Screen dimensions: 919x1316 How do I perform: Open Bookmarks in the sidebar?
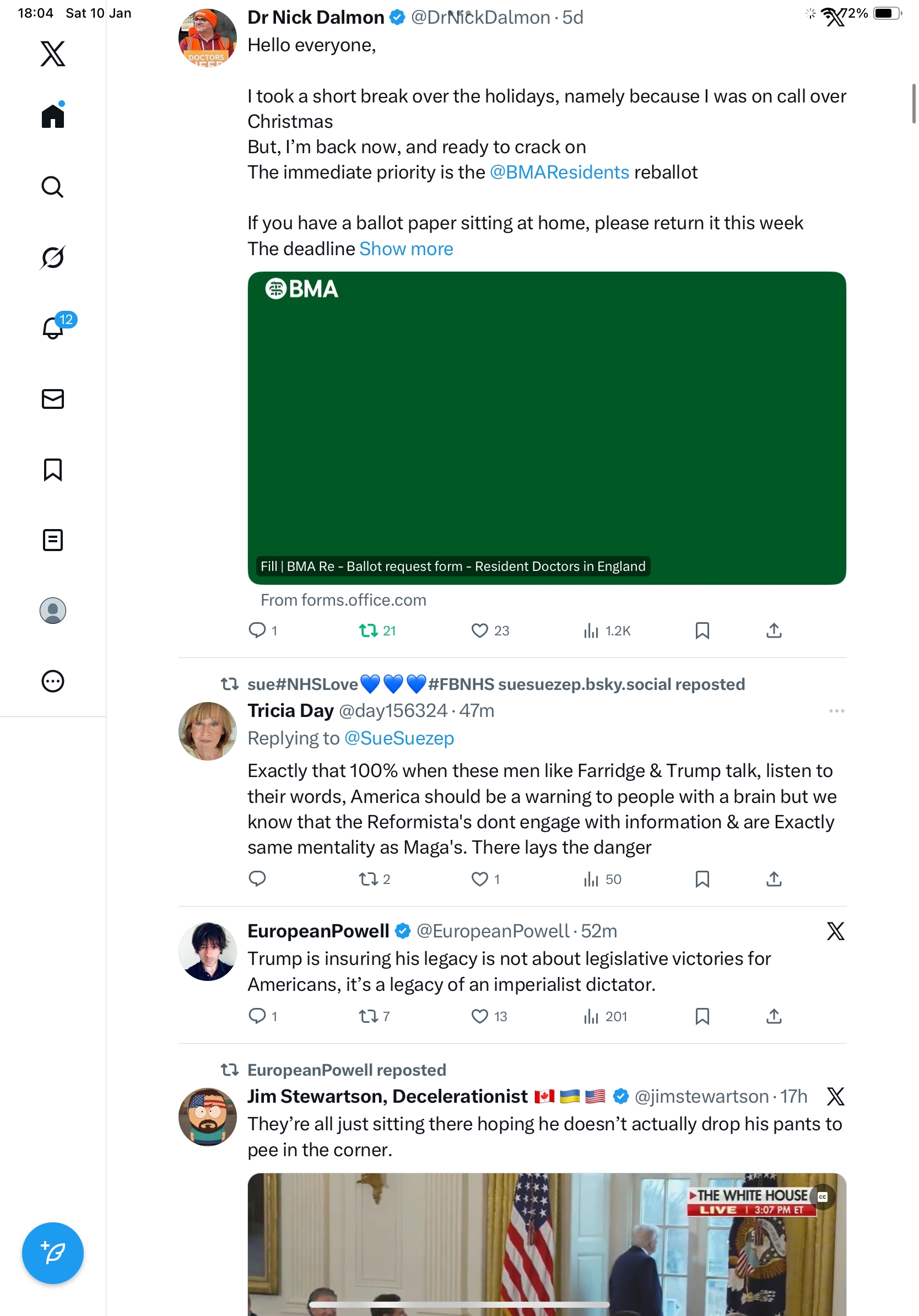[53, 470]
